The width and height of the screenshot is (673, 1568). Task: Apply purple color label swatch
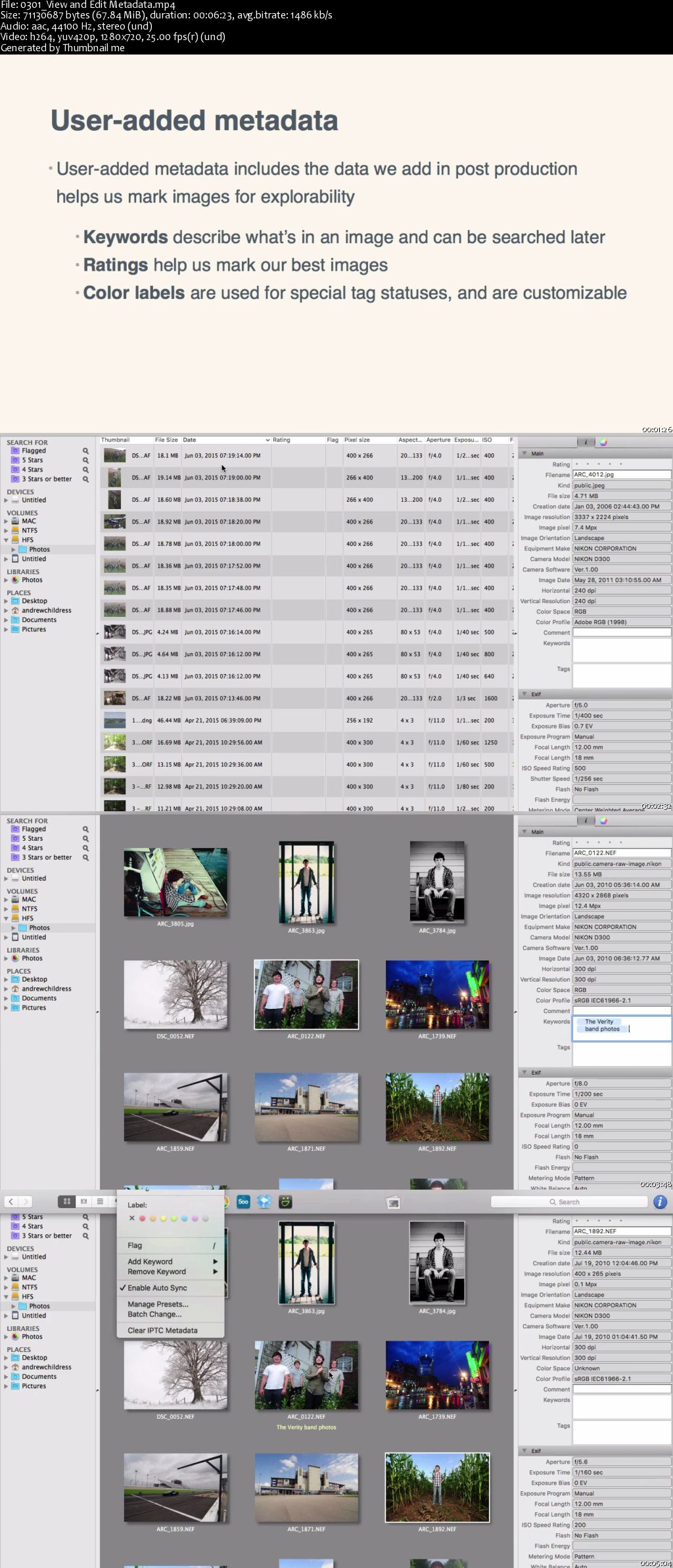(195, 1219)
